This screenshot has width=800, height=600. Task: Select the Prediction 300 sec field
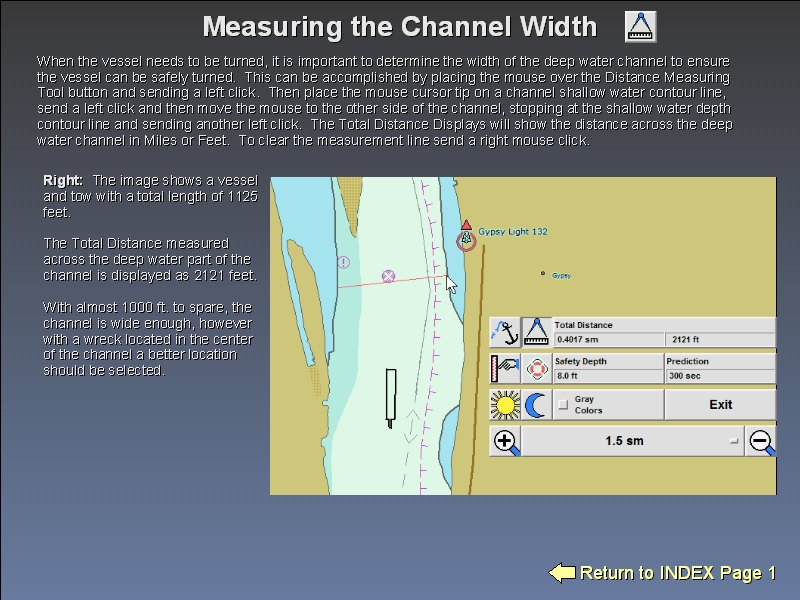[x=720, y=376]
